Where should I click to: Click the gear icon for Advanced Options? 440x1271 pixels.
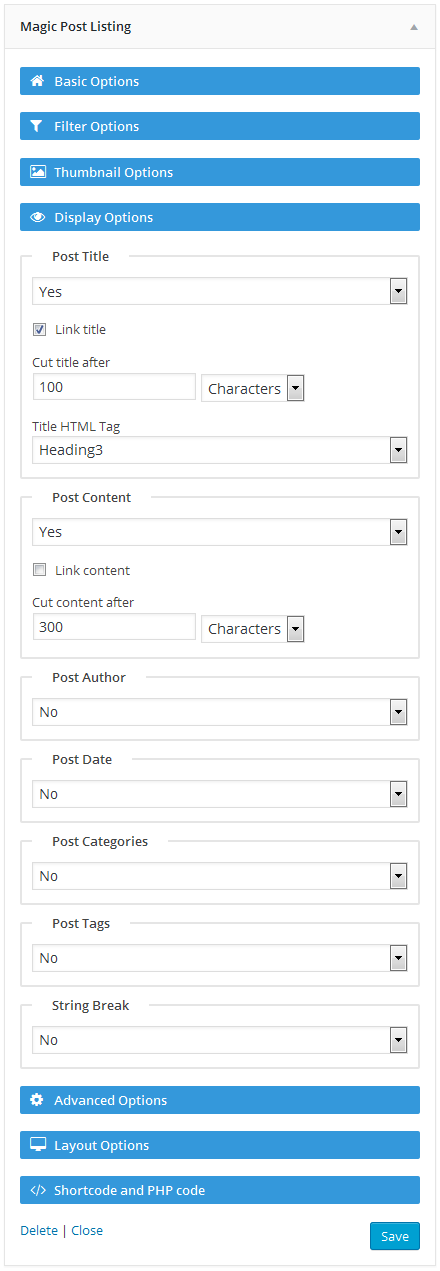tap(37, 1100)
